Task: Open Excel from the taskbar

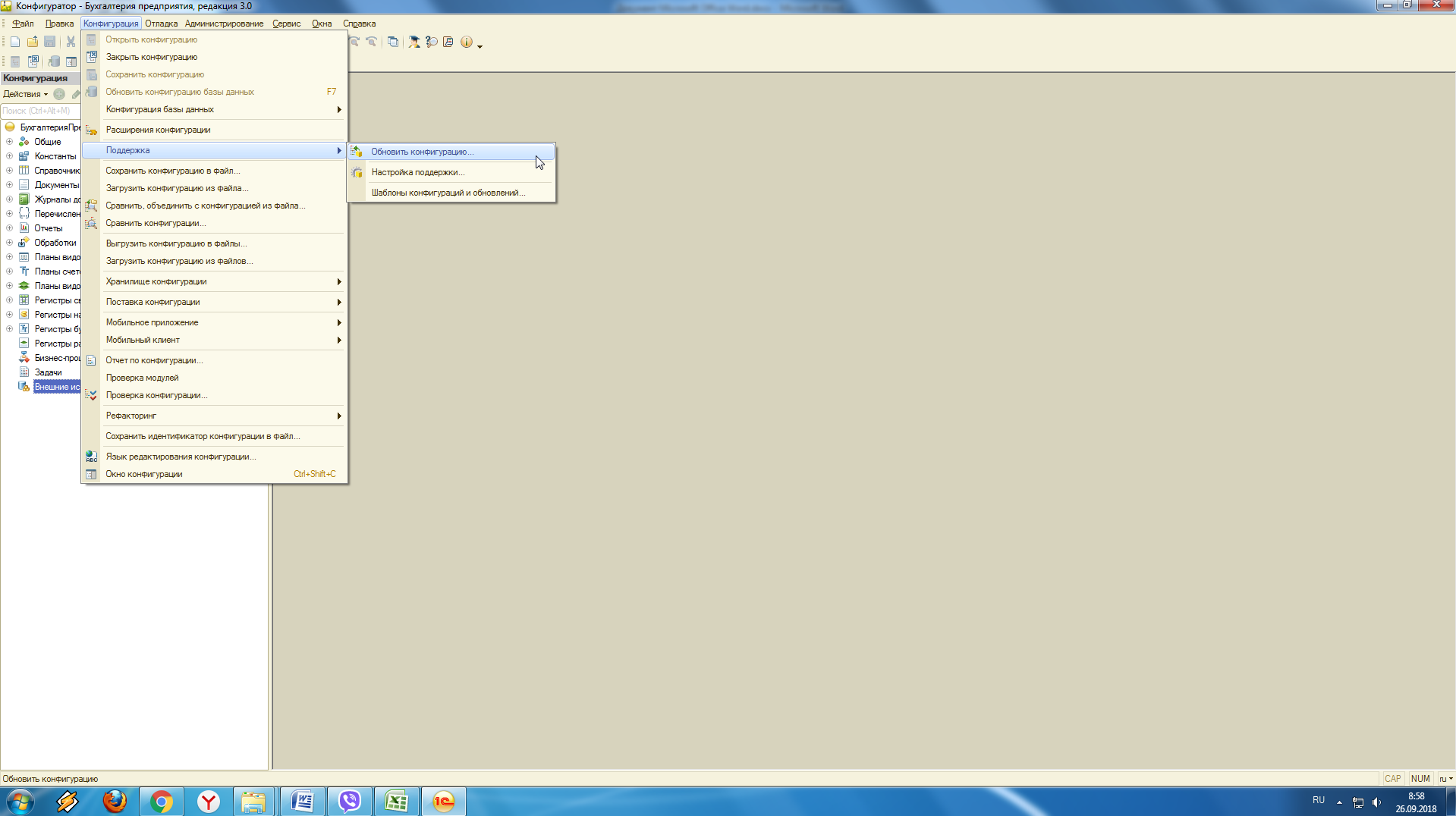Action: tap(397, 801)
